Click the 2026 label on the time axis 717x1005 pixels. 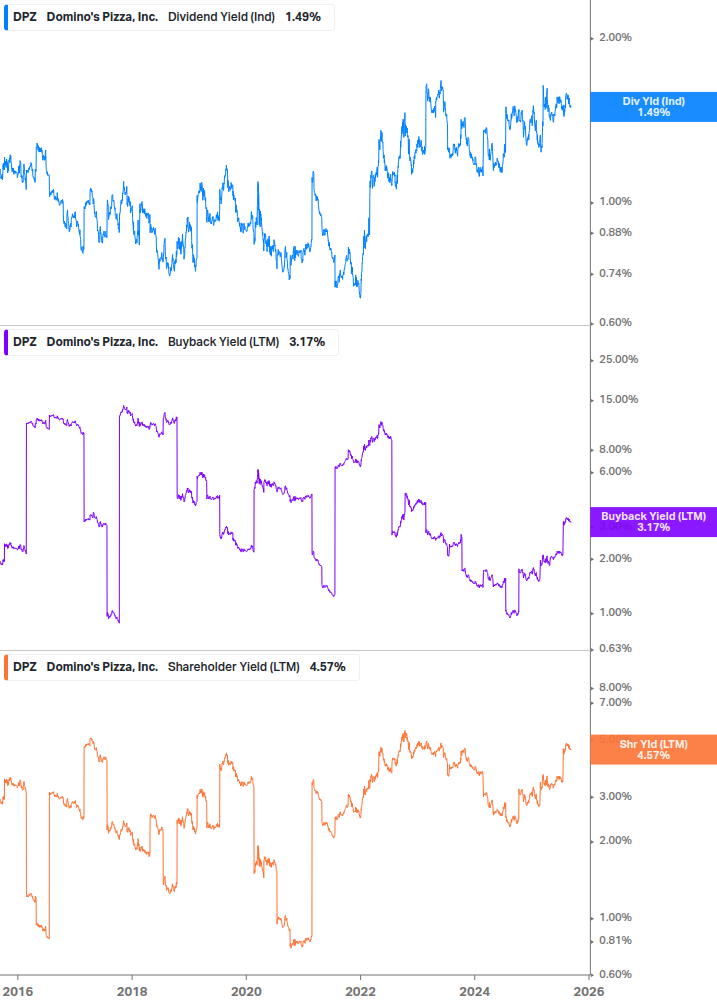[x=589, y=992]
